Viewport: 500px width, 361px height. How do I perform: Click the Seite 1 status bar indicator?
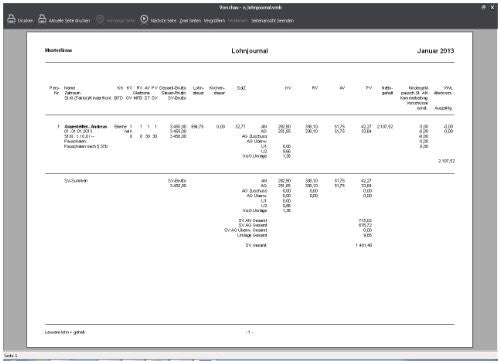10,356
